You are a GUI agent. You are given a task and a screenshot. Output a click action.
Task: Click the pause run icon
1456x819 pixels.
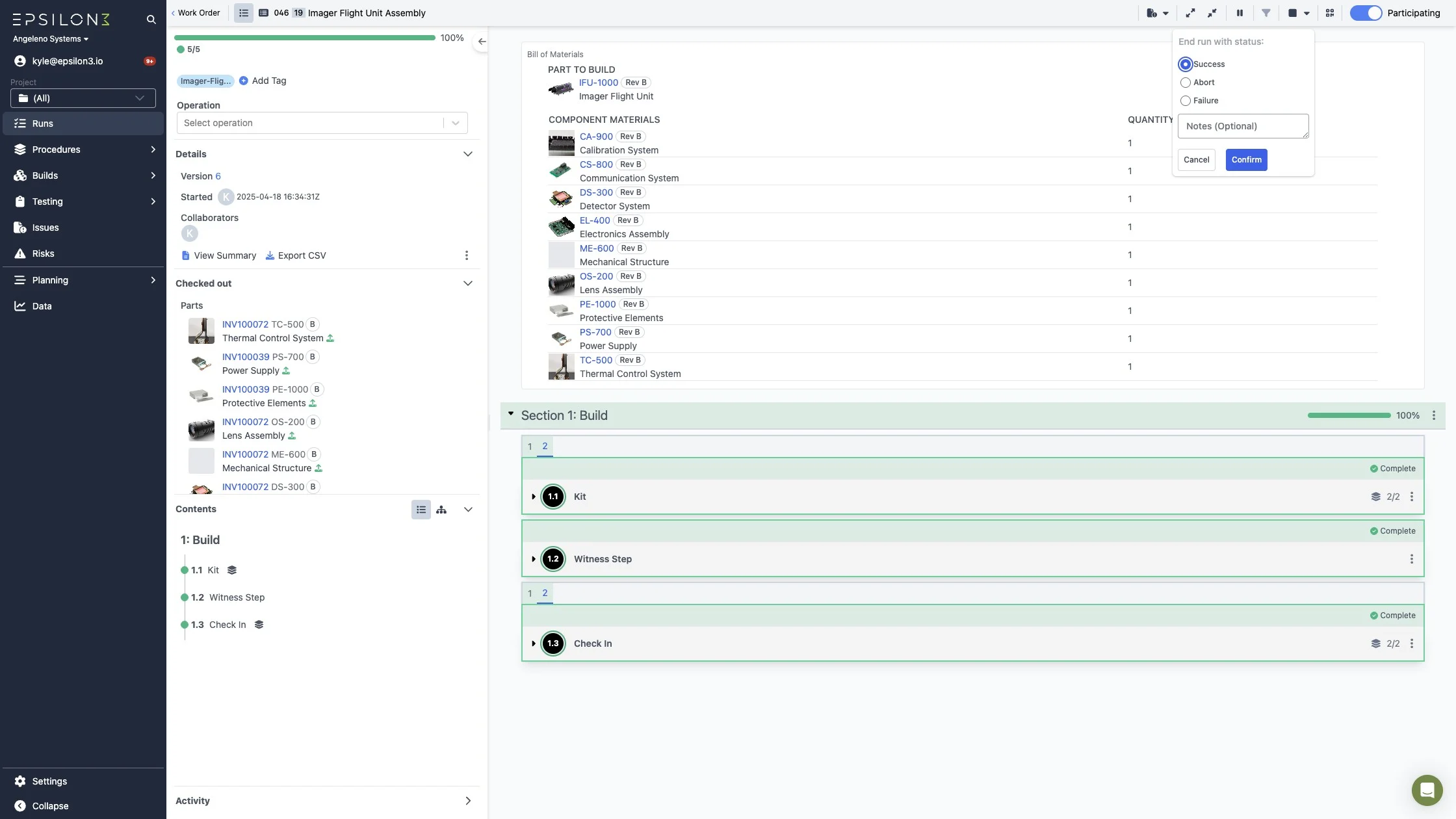(1240, 13)
